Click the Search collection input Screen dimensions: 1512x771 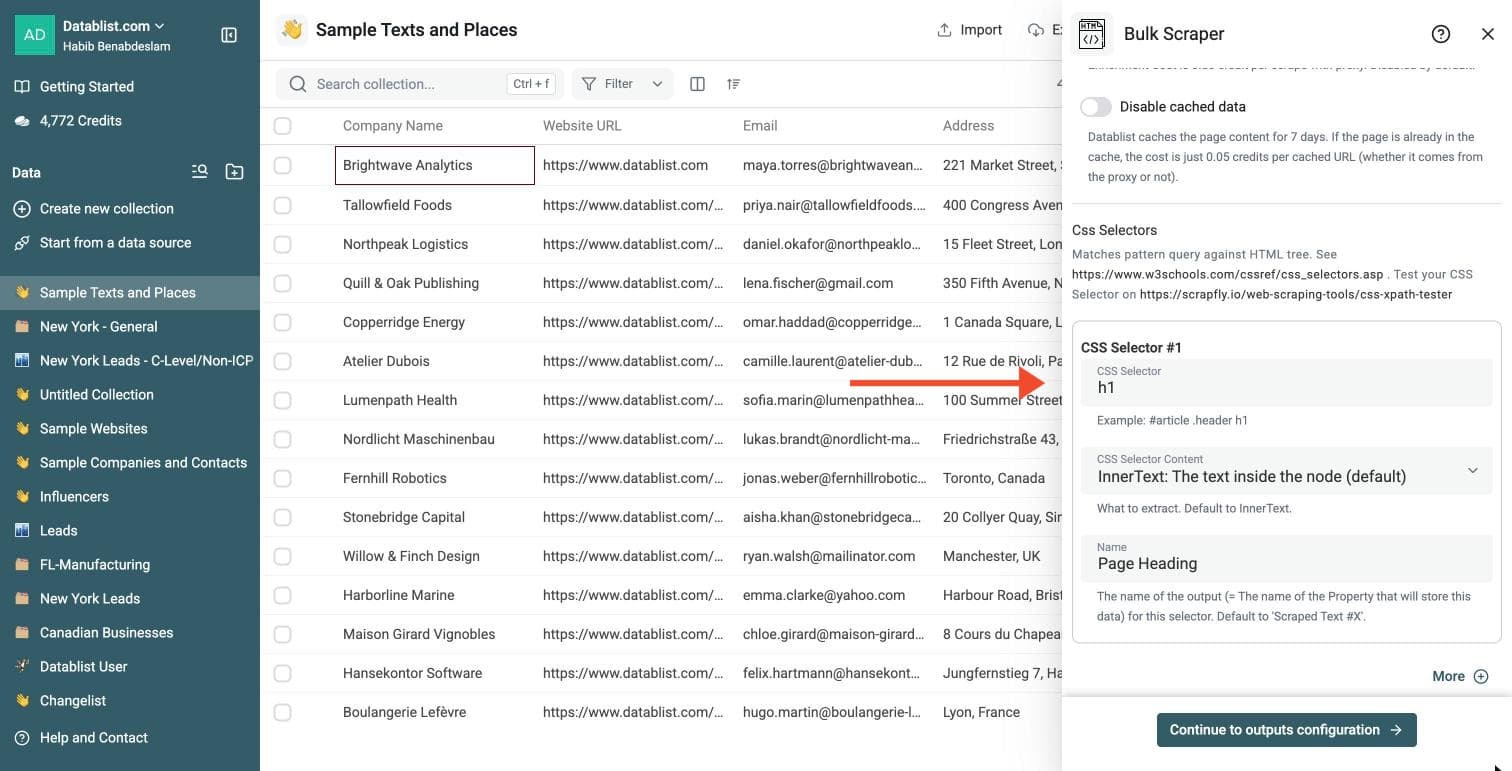420,84
